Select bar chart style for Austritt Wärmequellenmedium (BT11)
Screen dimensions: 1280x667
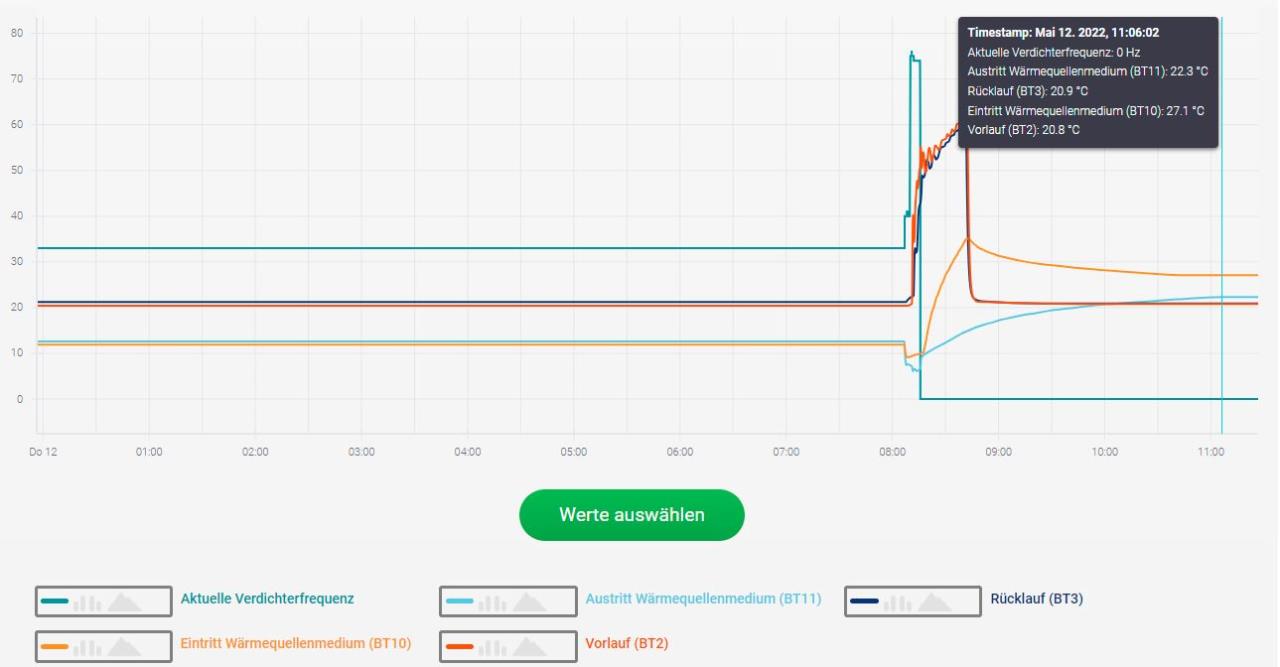492,603
